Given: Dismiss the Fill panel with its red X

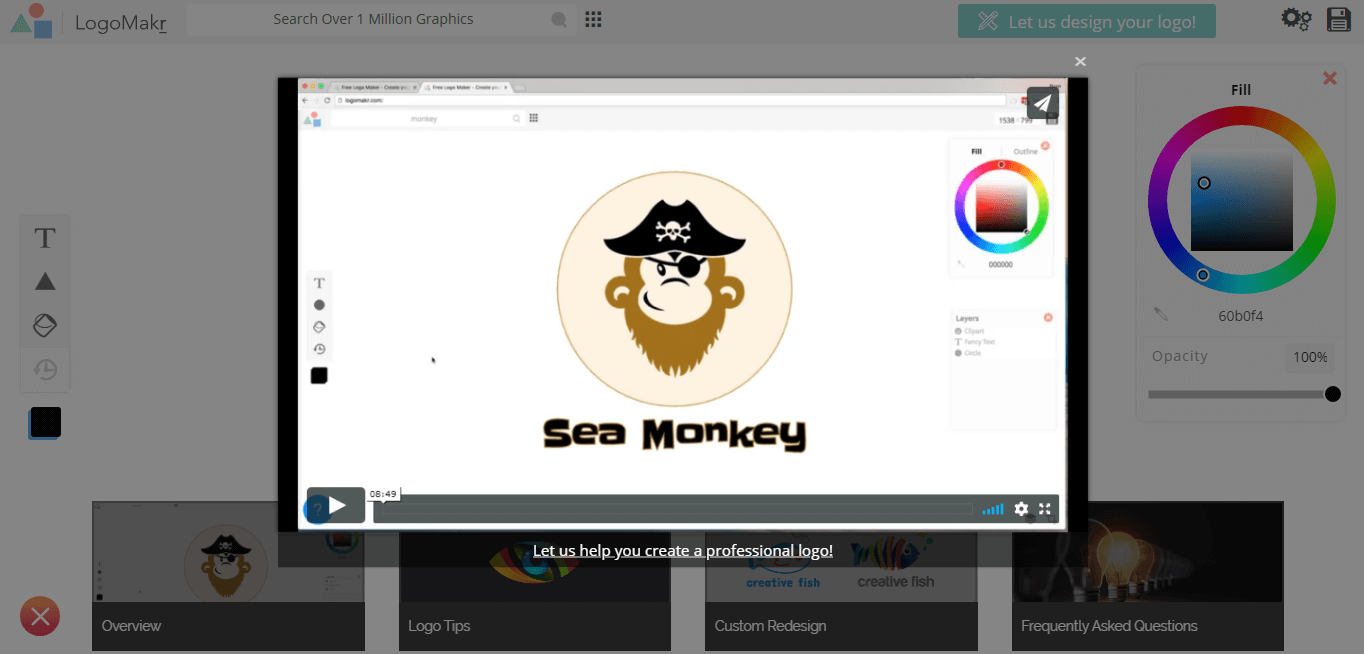Looking at the screenshot, I should (x=1329, y=77).
